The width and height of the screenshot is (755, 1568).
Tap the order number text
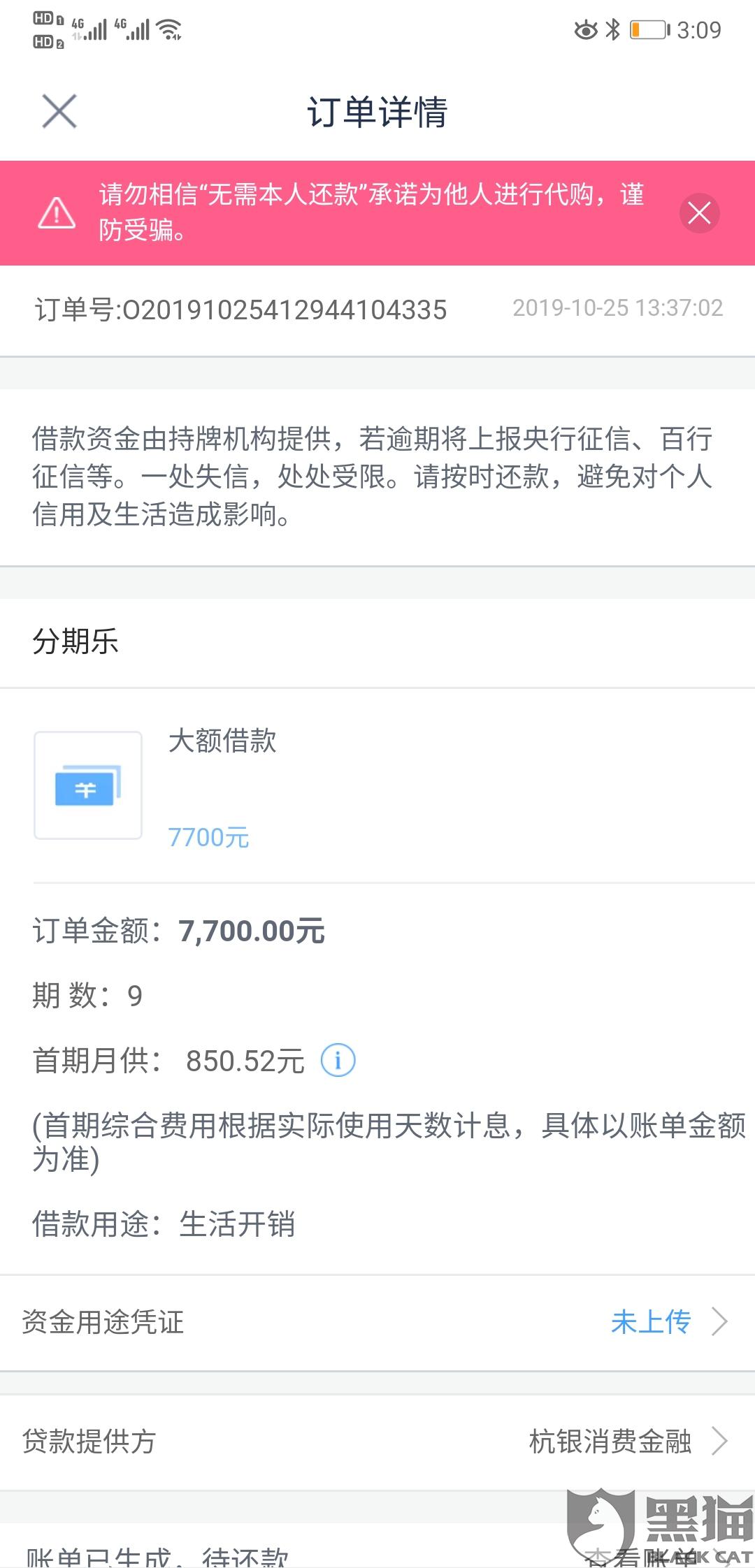pos(240,310)
